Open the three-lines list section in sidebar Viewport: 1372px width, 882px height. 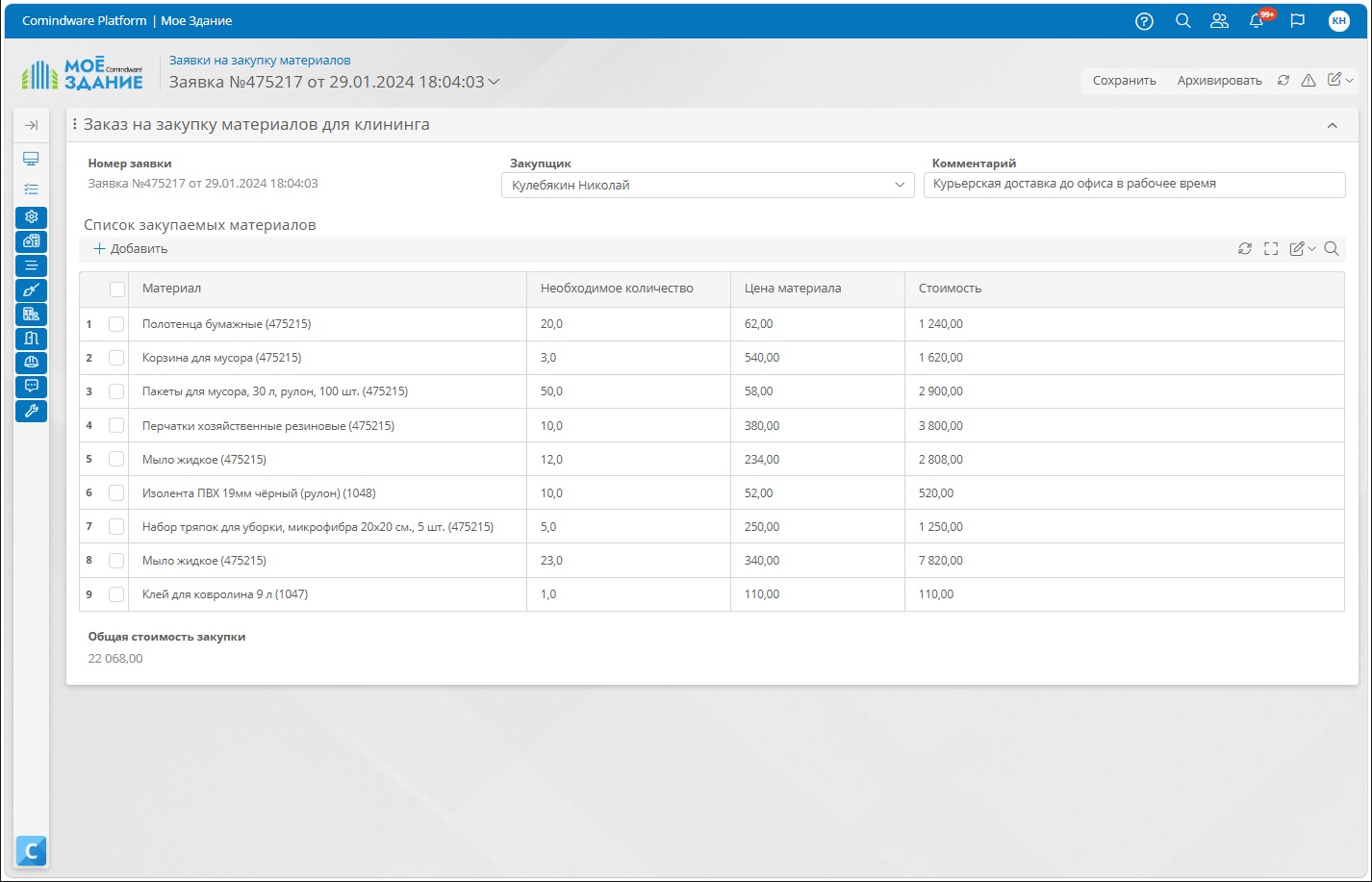coord(31,265)
